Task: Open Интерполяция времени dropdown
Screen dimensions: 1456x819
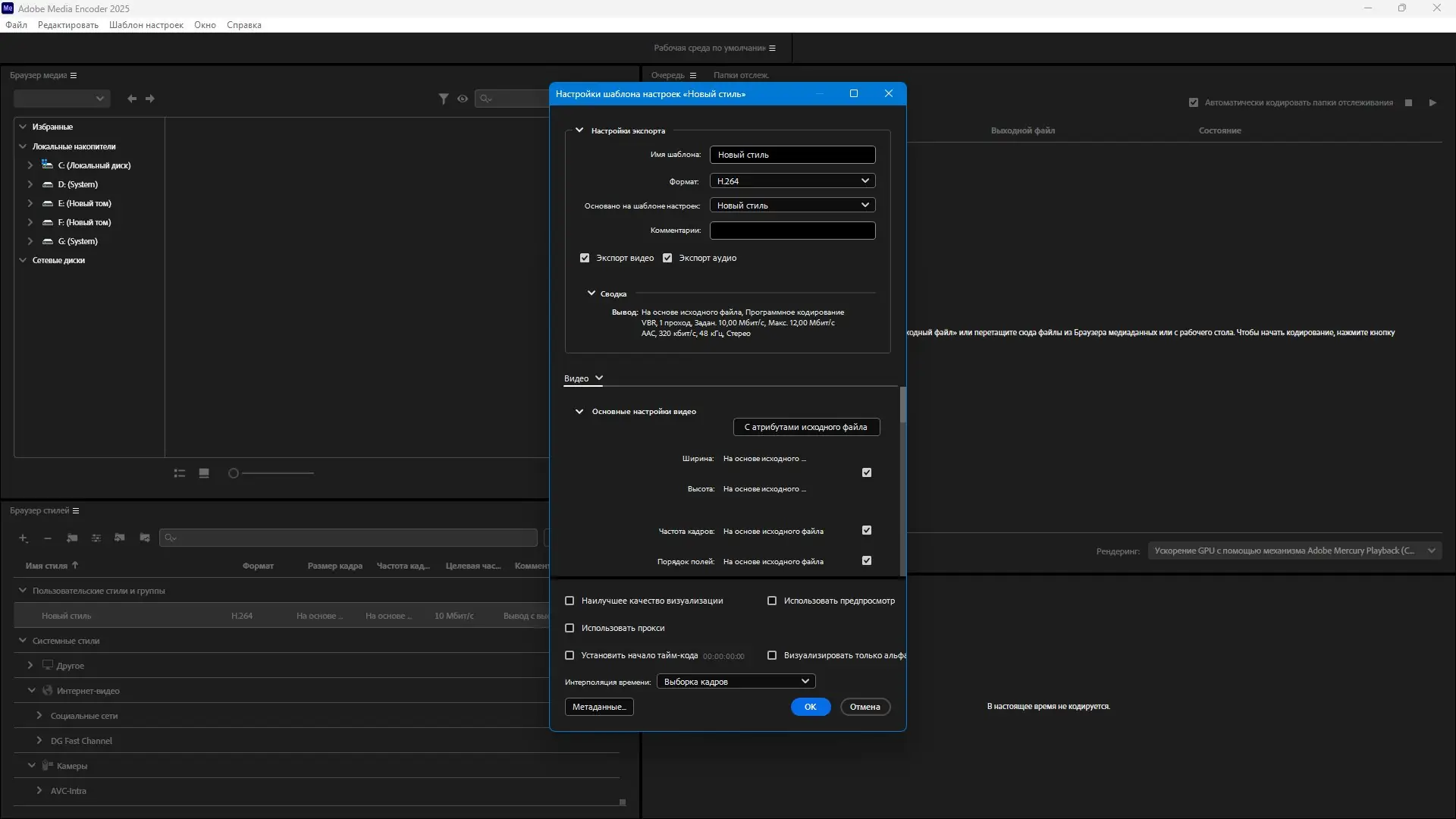Action: point(736,682)
